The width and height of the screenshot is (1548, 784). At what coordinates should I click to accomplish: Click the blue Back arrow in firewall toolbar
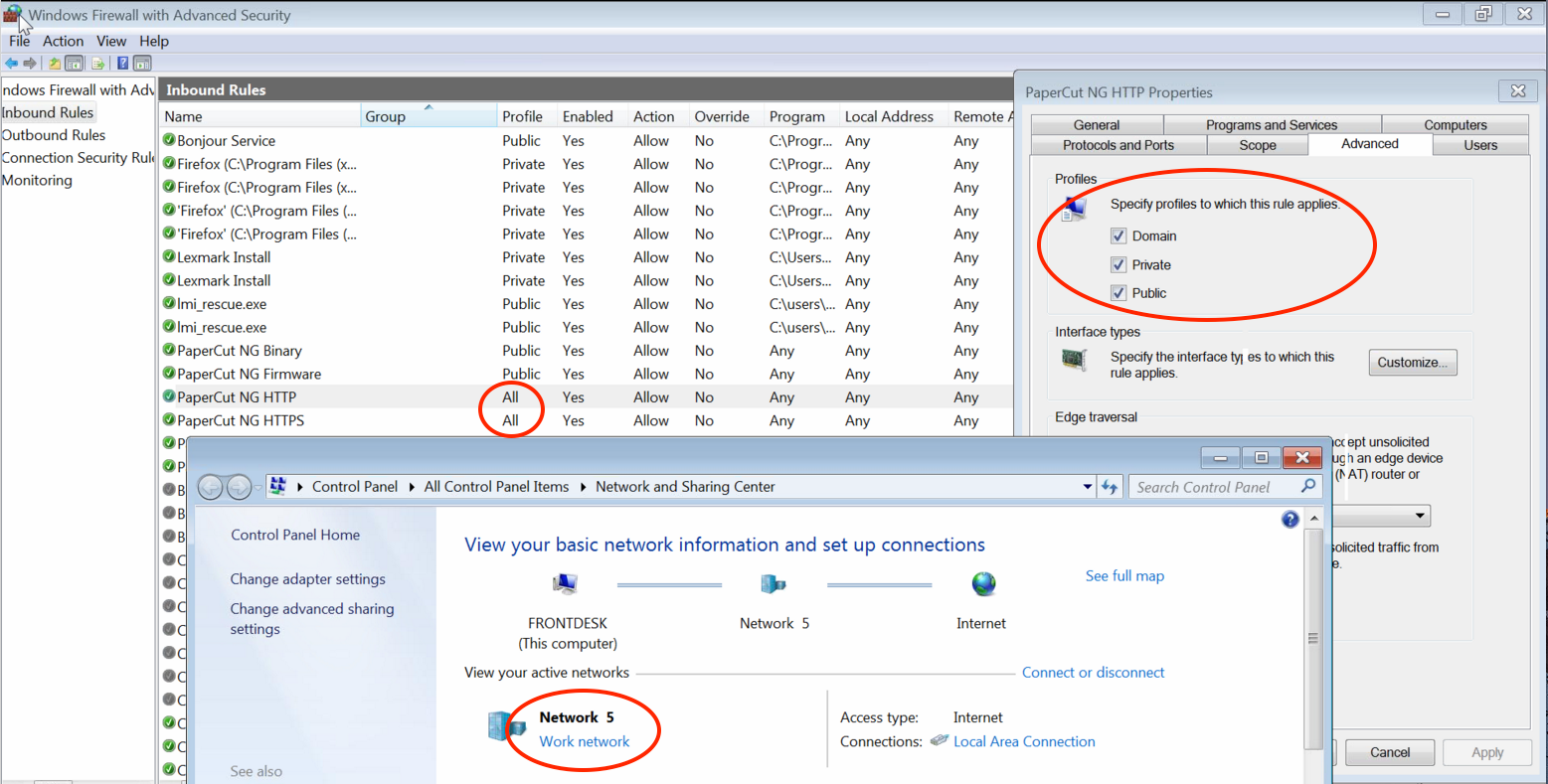click(x=11, y=63)
